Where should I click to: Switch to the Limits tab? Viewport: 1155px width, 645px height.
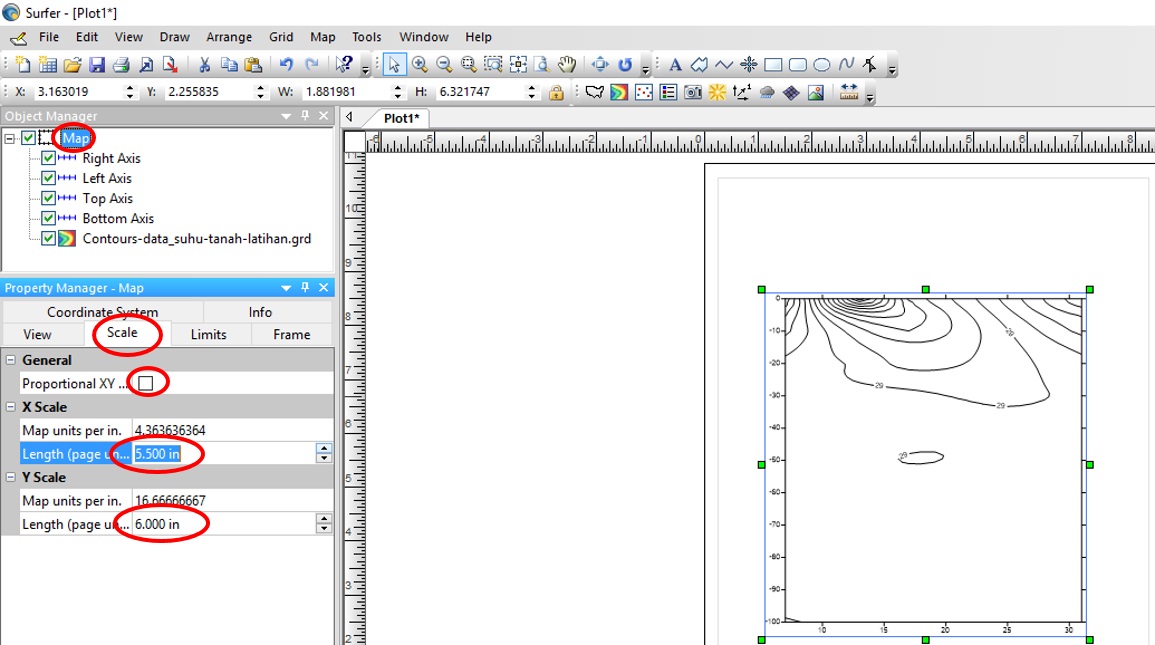pos(208,334)
